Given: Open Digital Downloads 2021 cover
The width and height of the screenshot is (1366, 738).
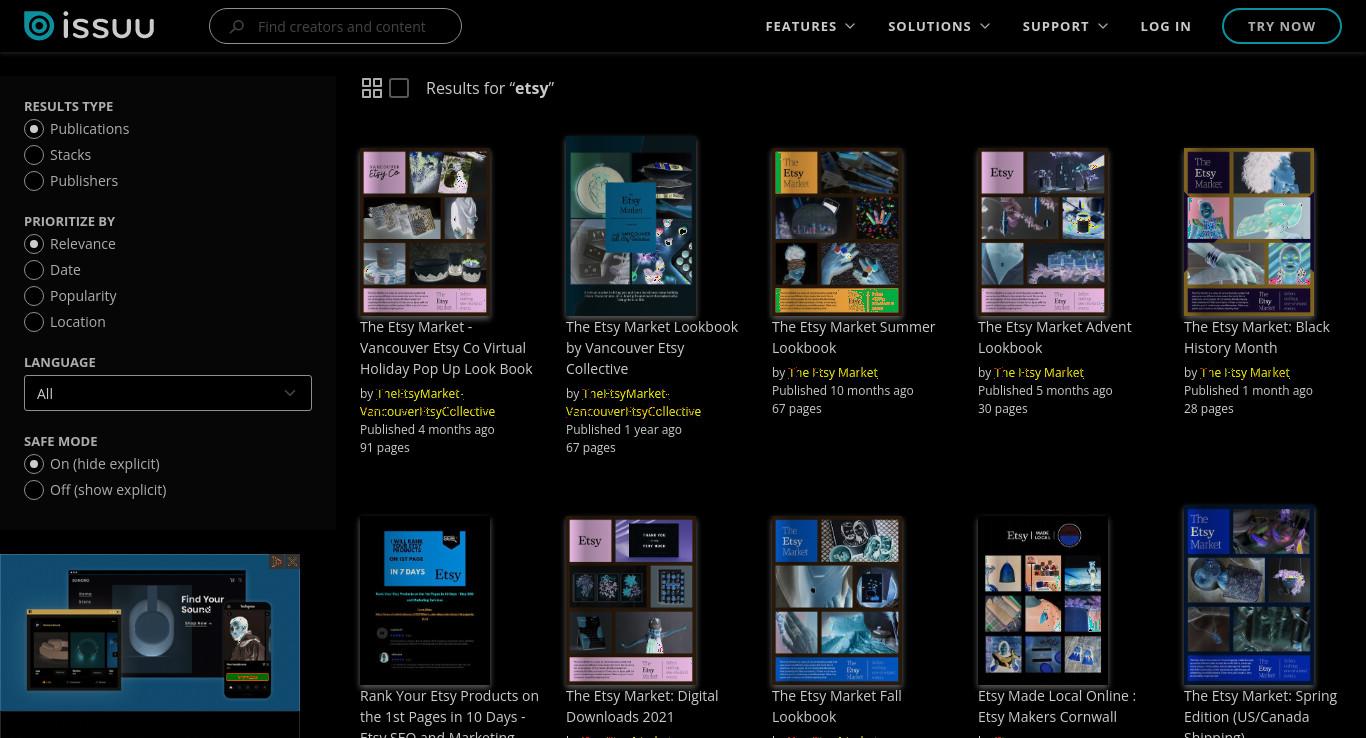Looking at the screenshot, I should tap(631, 600).
